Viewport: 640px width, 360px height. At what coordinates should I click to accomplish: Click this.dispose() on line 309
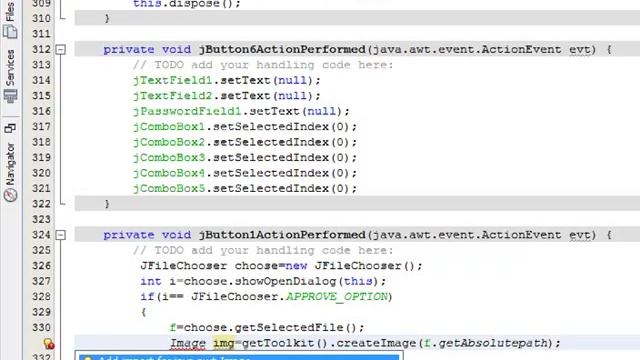click(x=187, y=4)
